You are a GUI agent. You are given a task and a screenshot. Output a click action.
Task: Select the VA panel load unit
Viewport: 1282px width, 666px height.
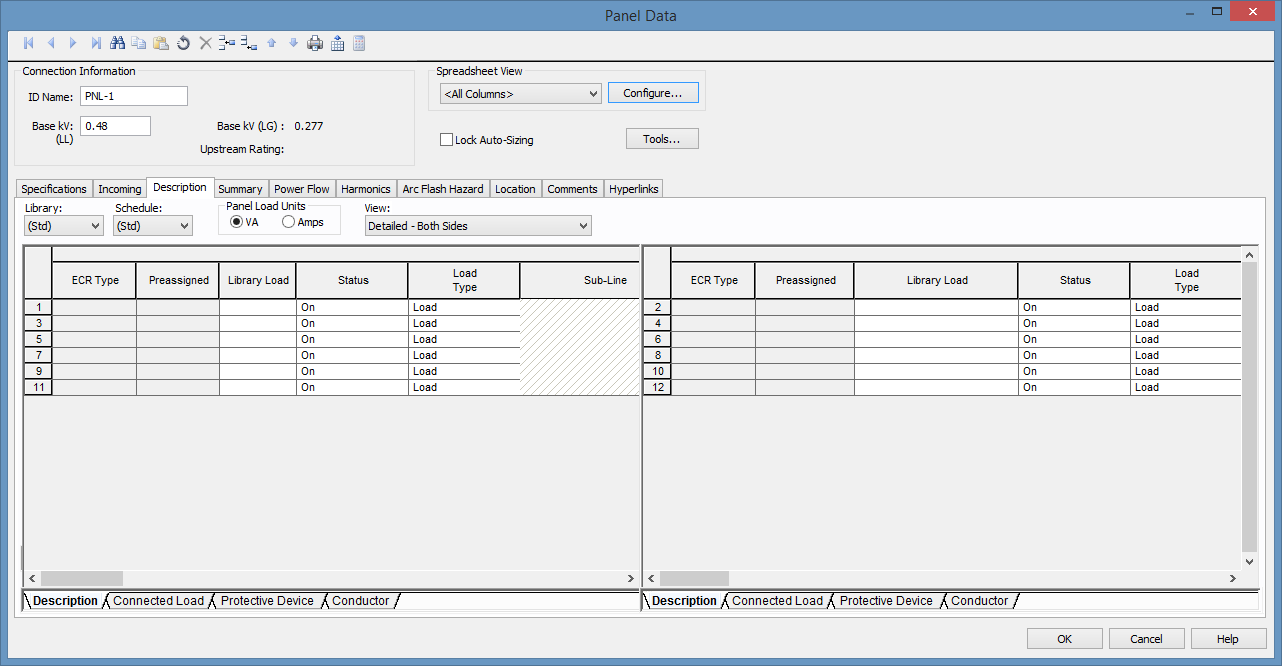pos(237,222)
